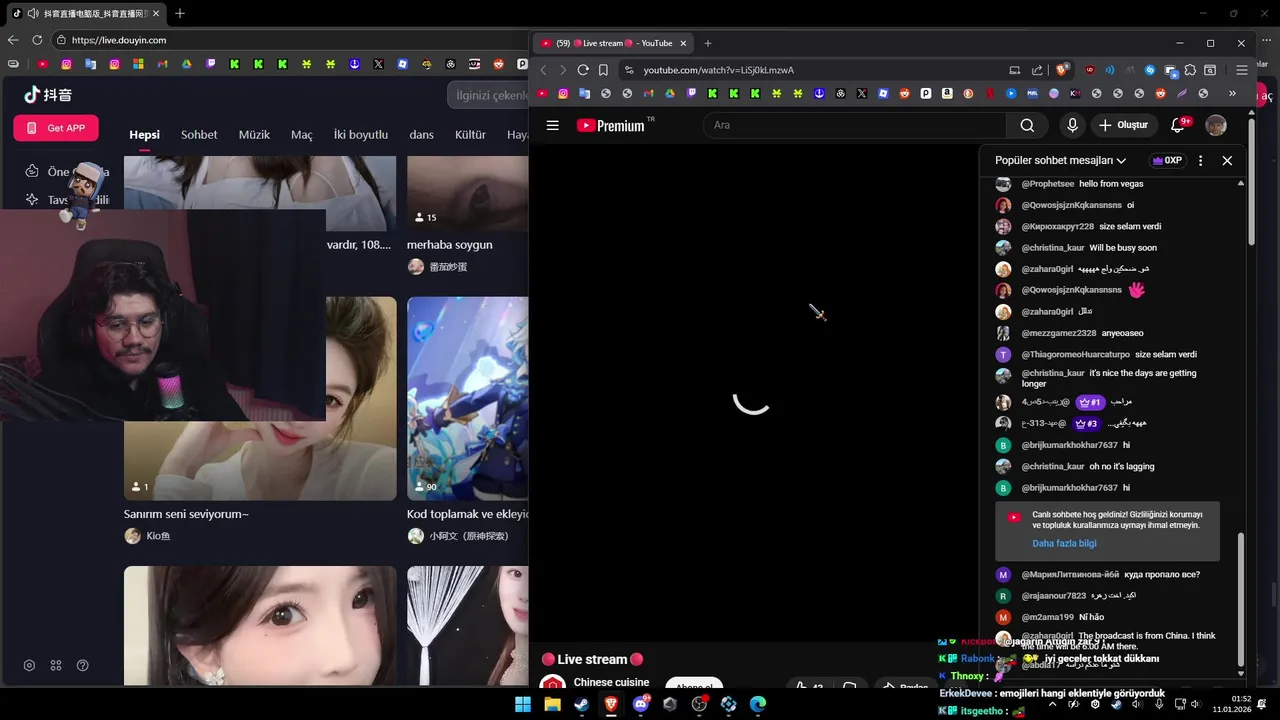Open Douyin sidebar settings gear icon

29,665
